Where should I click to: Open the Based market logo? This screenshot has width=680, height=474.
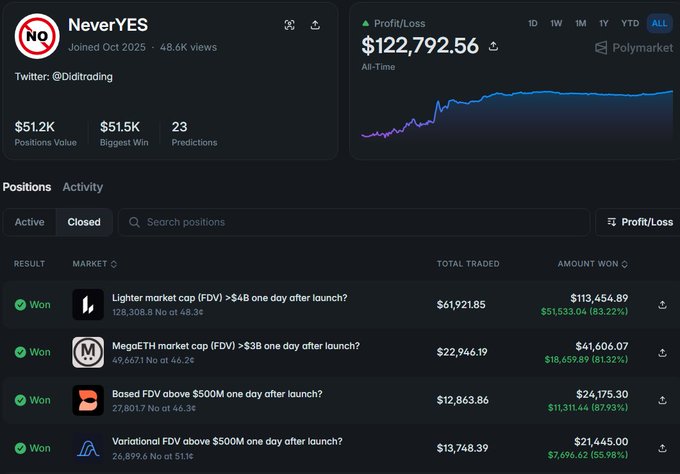88,400
